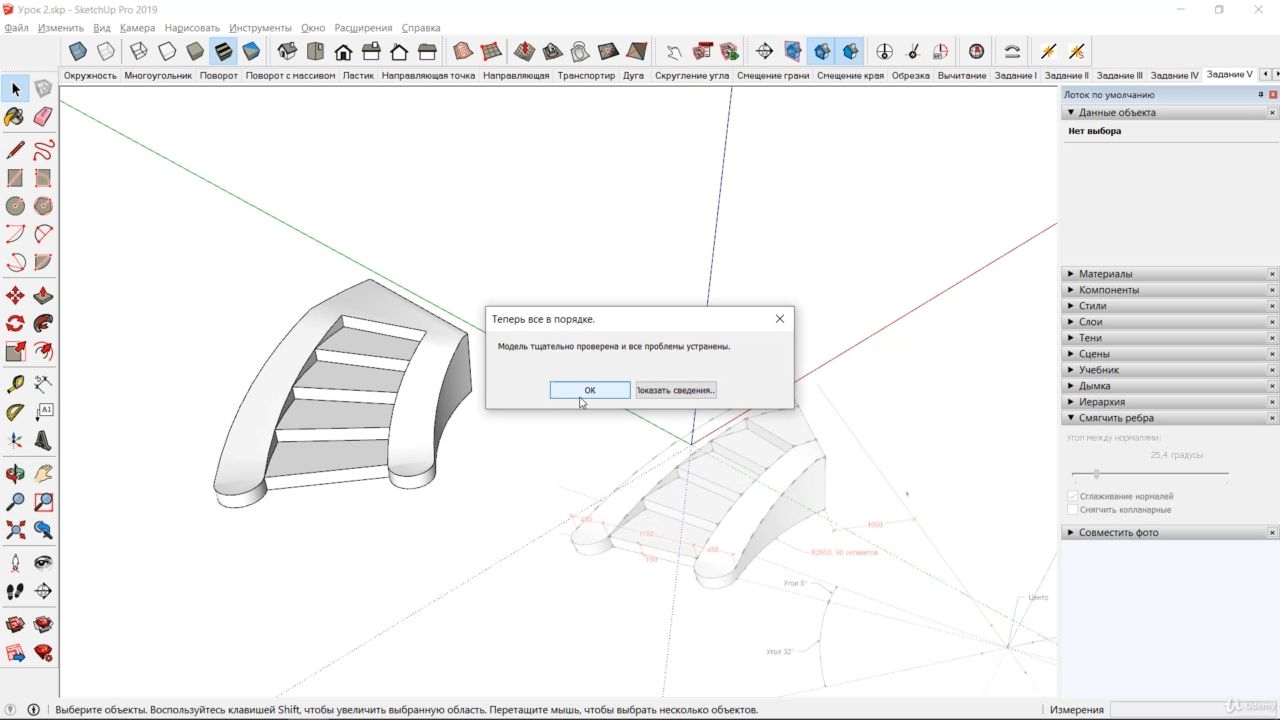Pick the Paint Bucket tool
Screen dimensions: 1280x720
coord(15,117)
